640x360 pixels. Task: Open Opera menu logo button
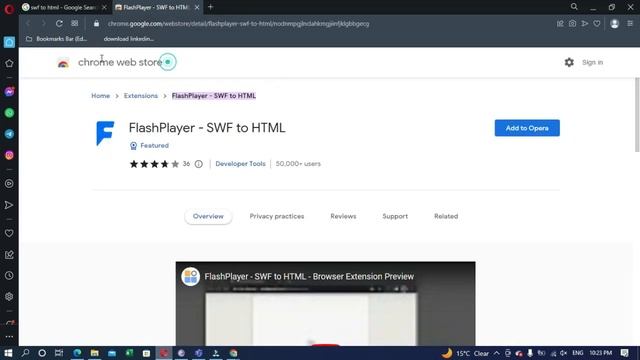[x=9, y=8]
